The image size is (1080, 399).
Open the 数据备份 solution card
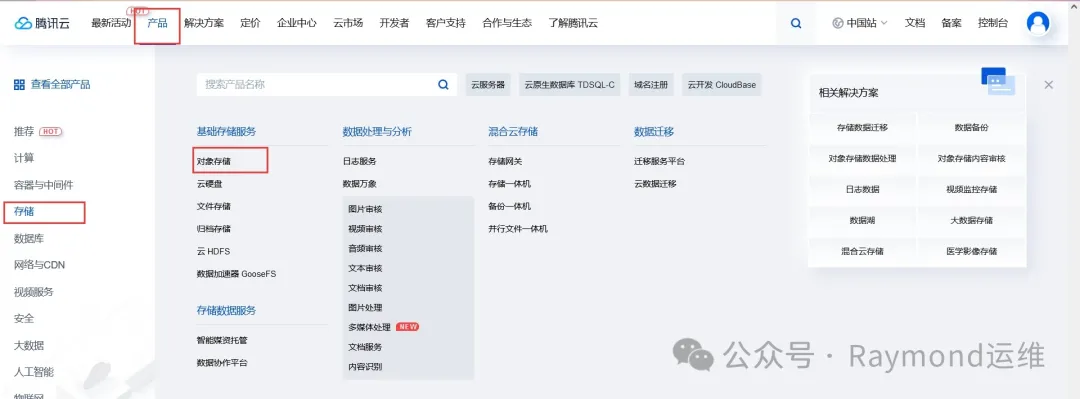coord(971,127)
